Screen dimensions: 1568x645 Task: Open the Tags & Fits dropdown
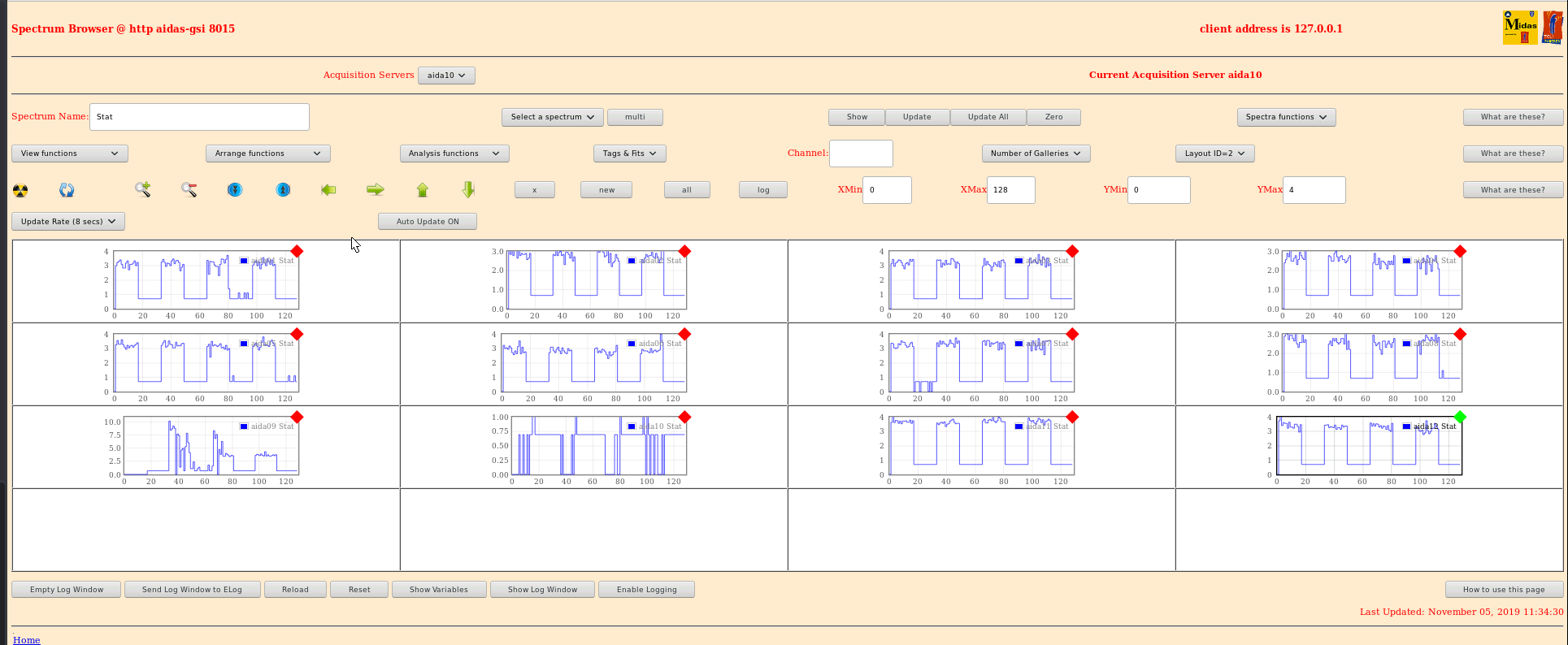630,153
